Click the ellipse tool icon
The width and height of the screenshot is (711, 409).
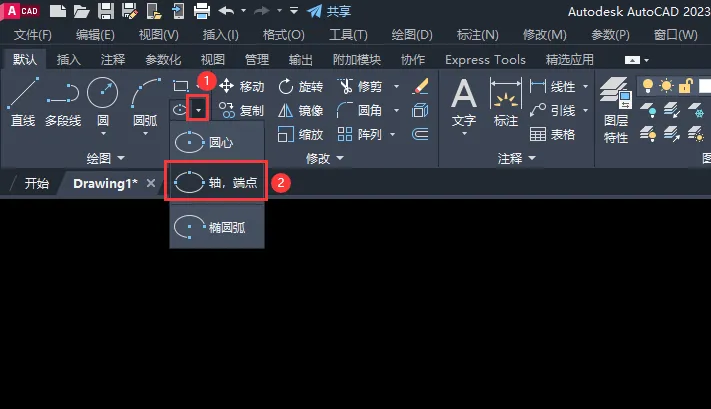pyautogui.click(x=180, y=109)
